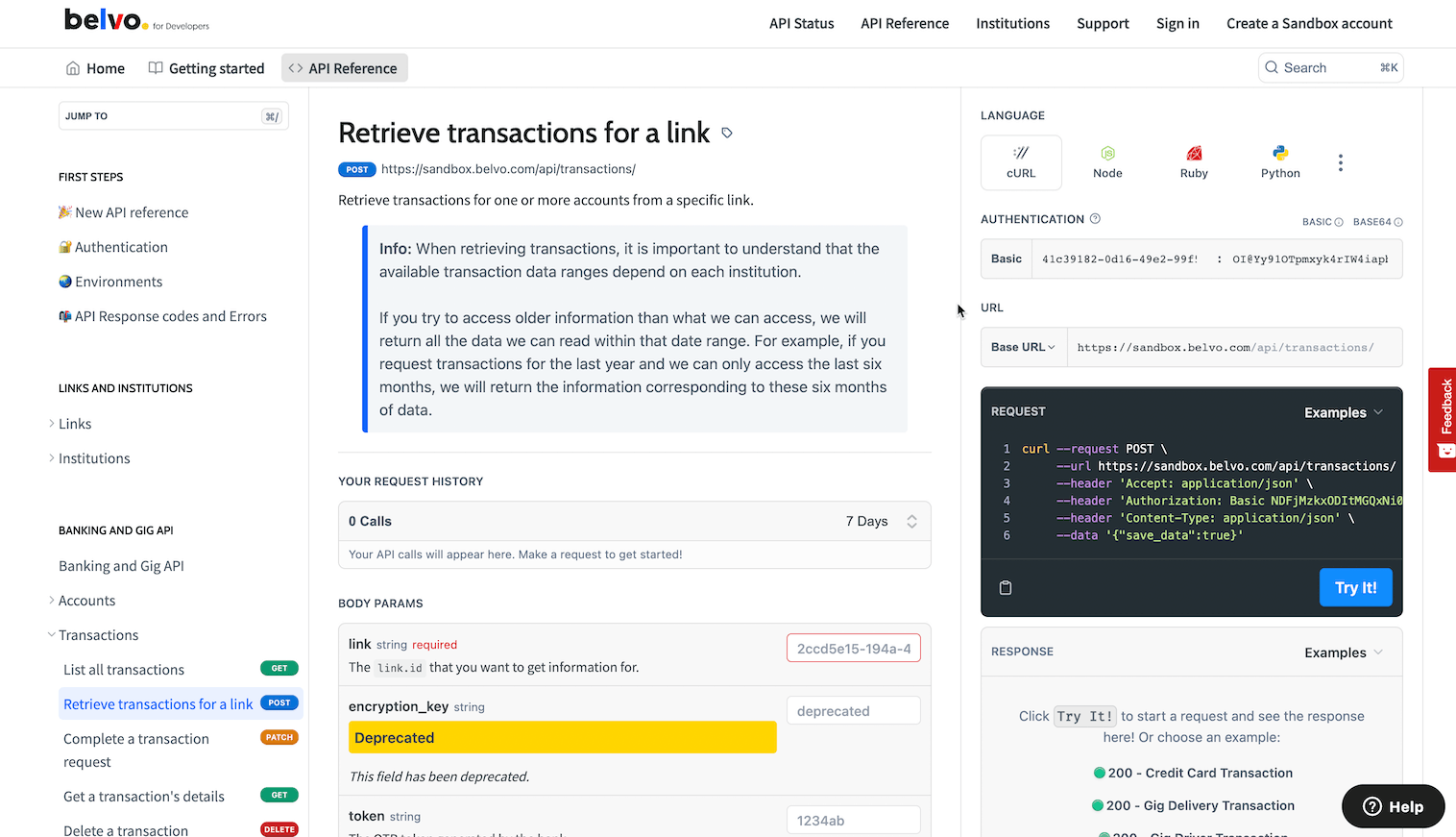Image resolution: width=1456 pixels, height=837 pixels.
Task: Open the REQUEST Examples dropdown
Action: click(1344, 412)
